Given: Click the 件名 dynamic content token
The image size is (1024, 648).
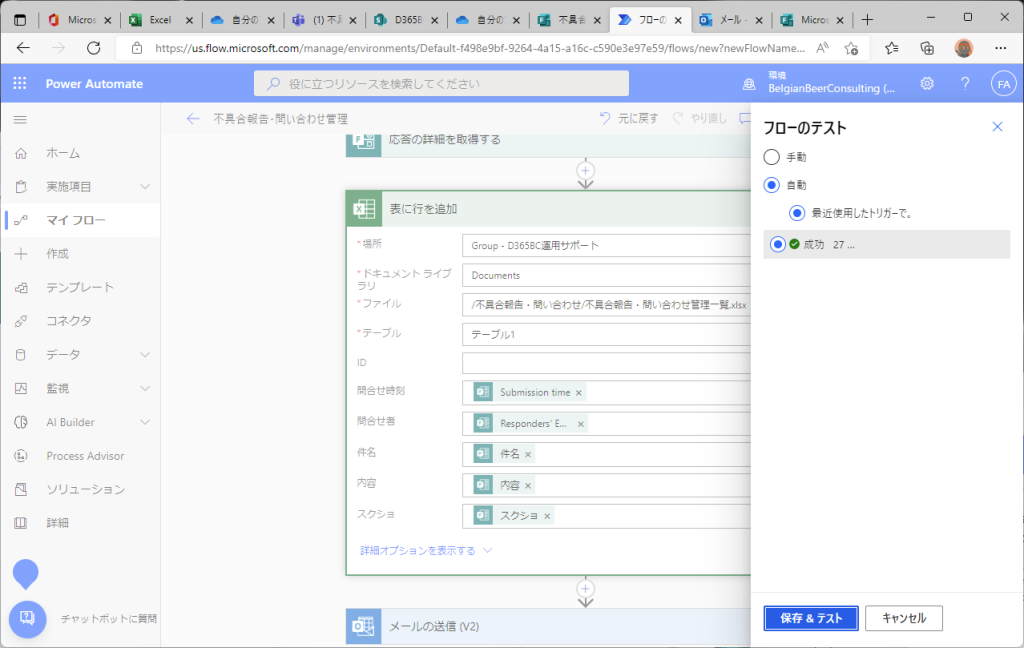Looking at the screenshot, I should [502, 454].
